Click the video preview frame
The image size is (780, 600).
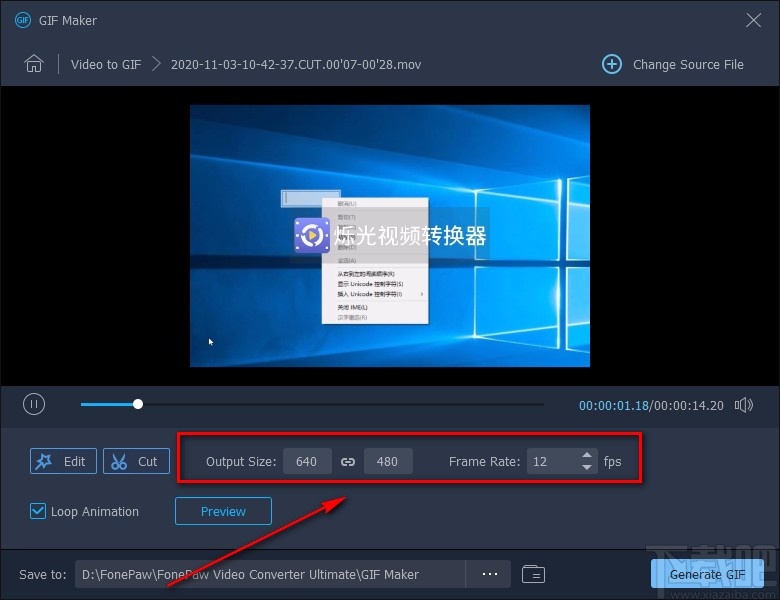click(x=390, y=236)
